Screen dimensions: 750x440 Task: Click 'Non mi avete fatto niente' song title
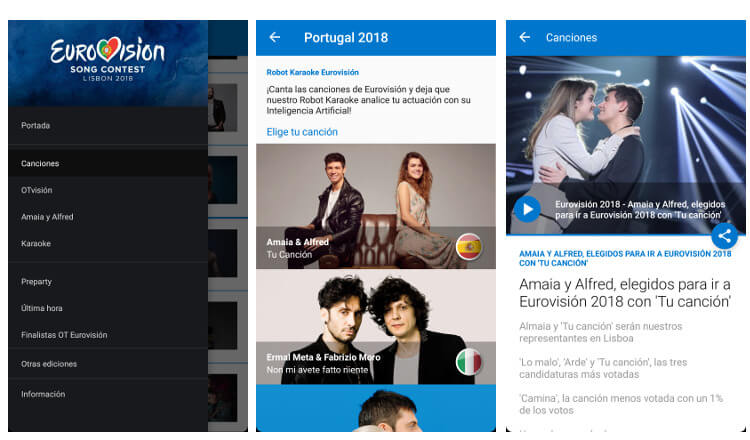tap(317, 370)
